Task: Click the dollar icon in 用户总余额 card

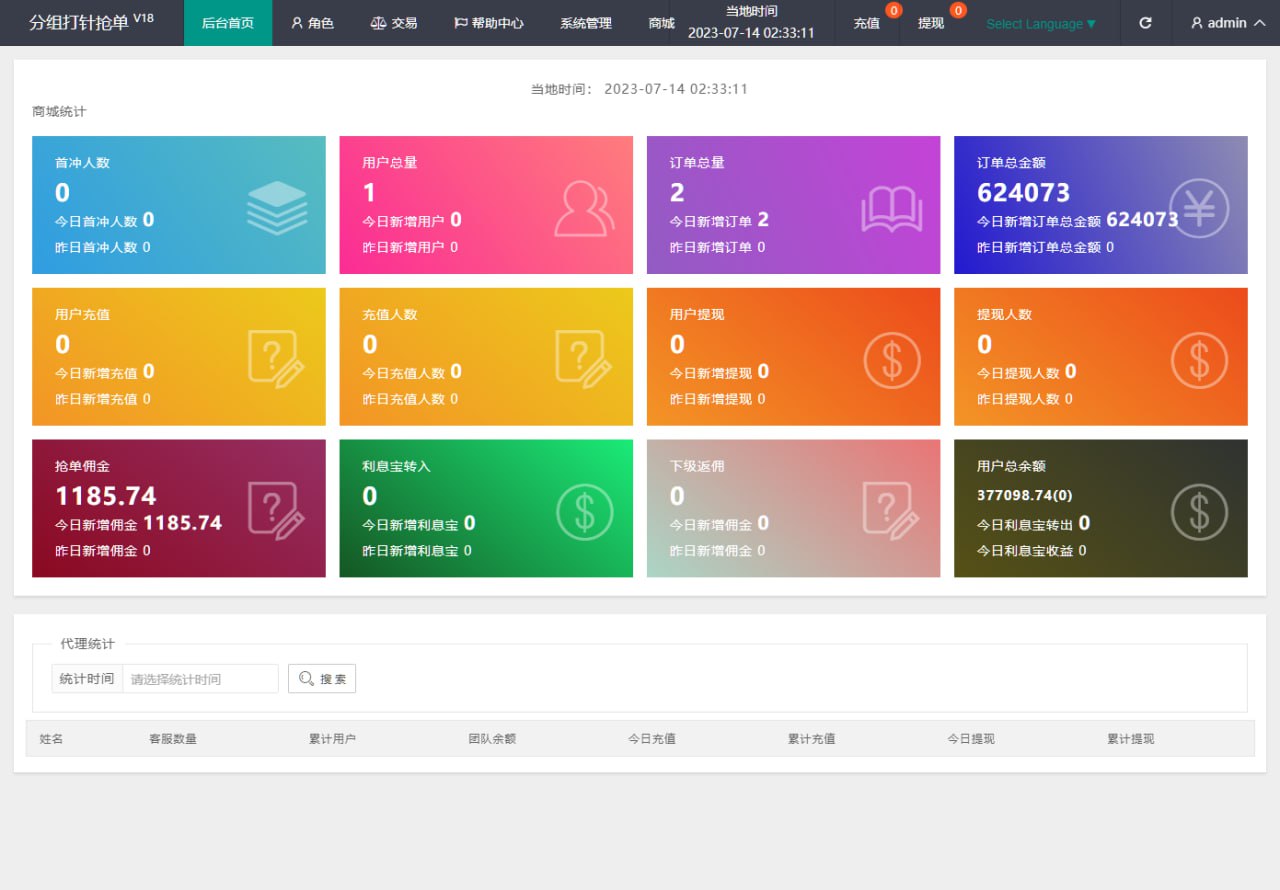Action: (1199, 512)
